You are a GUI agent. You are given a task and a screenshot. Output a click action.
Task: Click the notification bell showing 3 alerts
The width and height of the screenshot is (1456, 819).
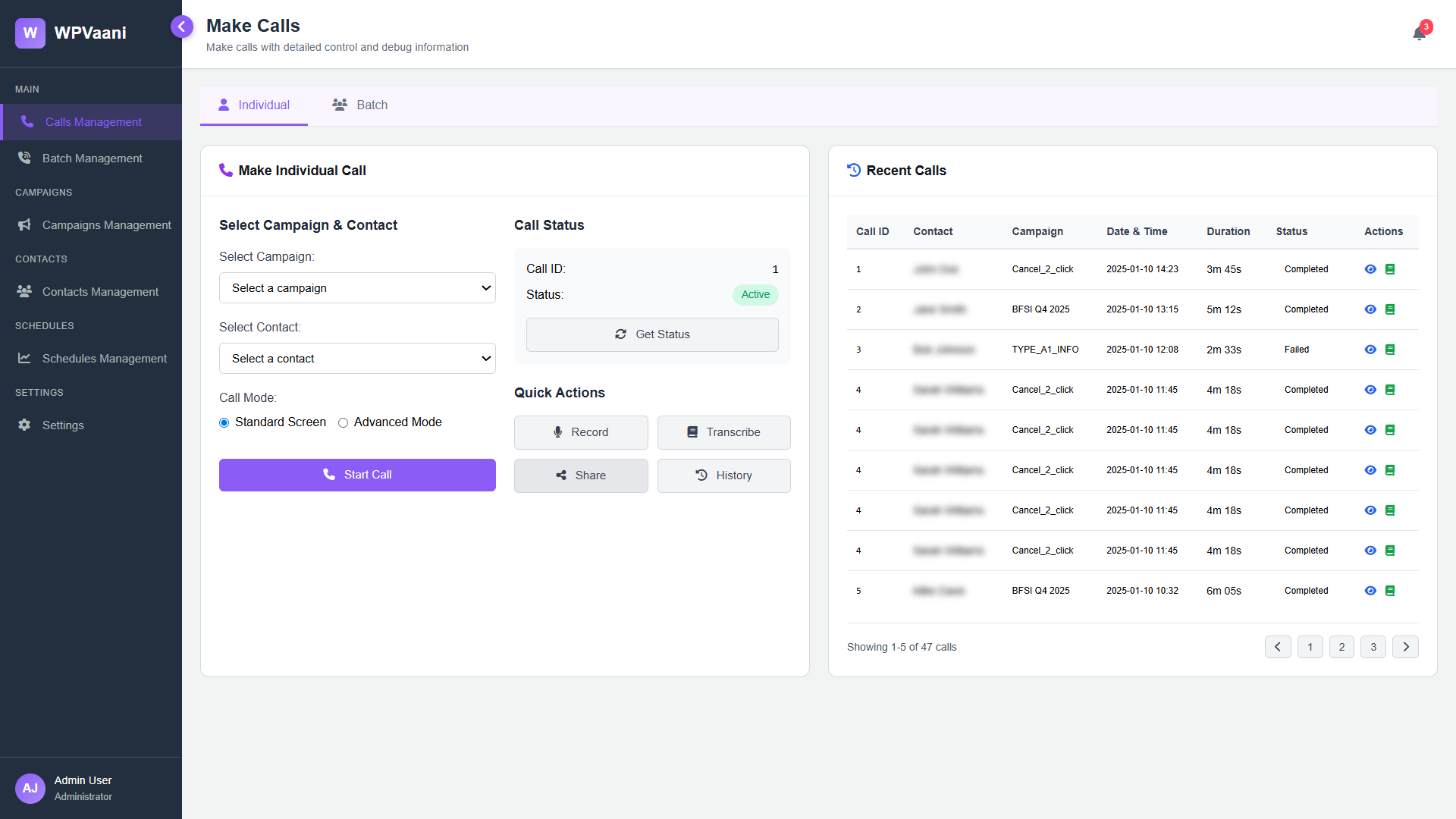[x=1420, y=32]
